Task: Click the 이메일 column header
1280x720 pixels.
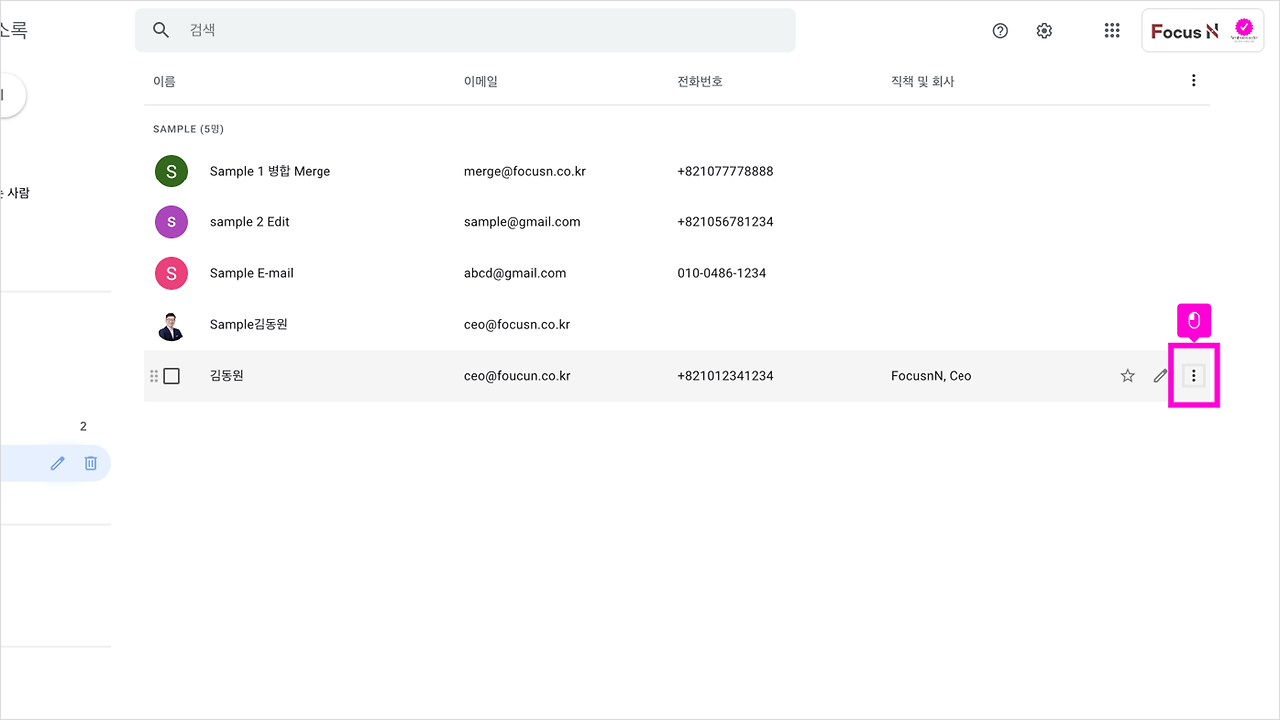Action: (x=481, y=81)
